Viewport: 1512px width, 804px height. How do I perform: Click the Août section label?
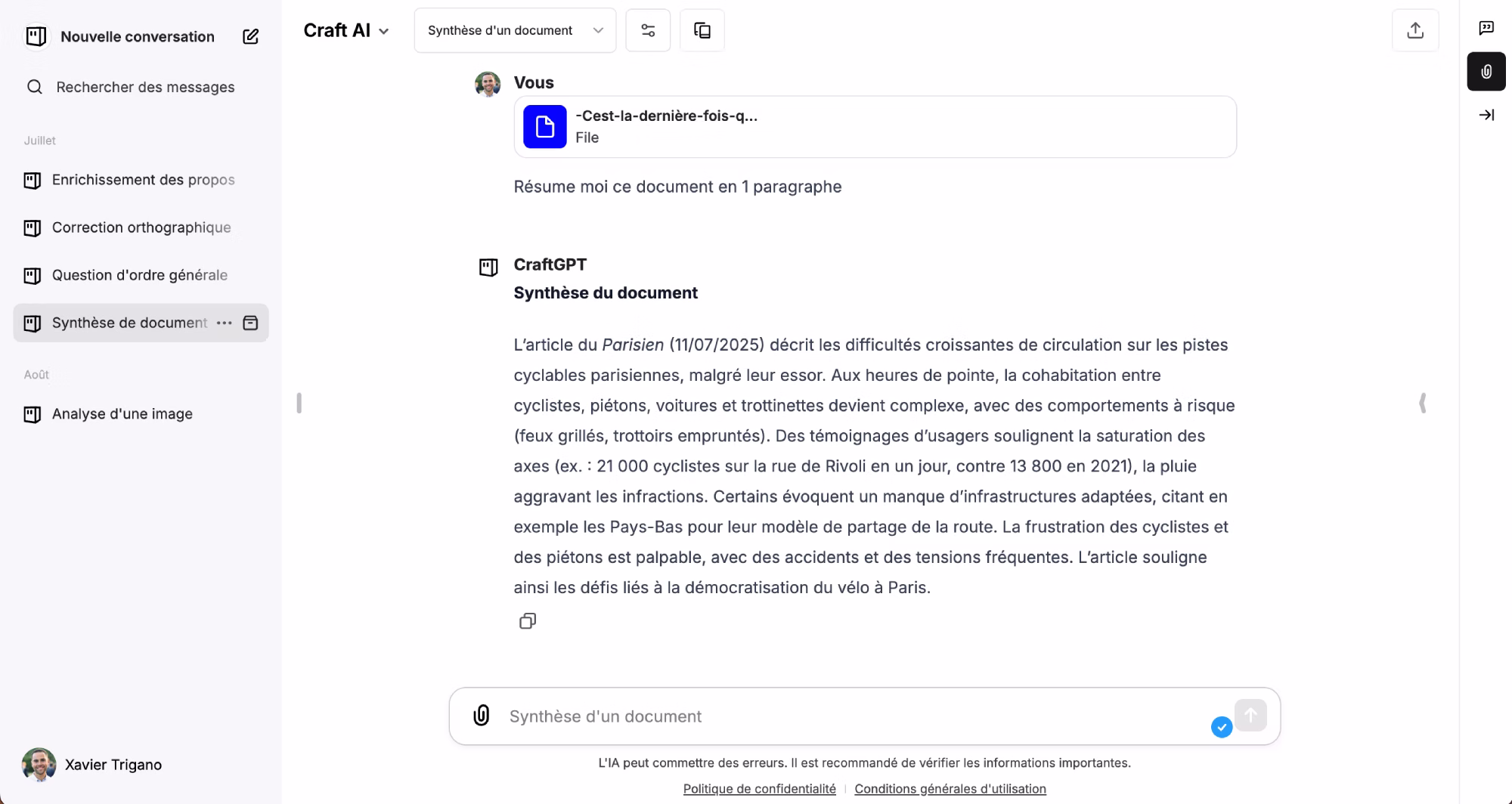[36, 375]
